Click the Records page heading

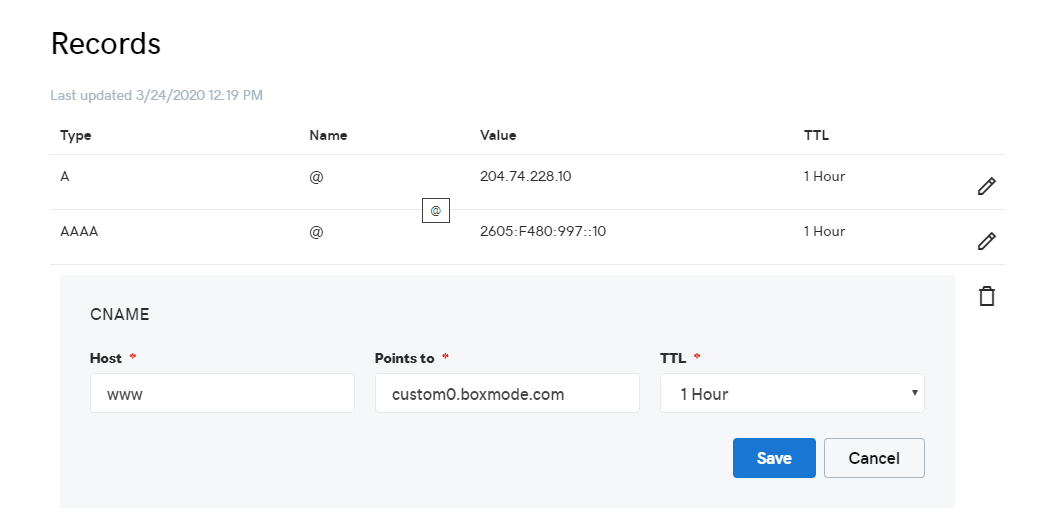[105, 44]
